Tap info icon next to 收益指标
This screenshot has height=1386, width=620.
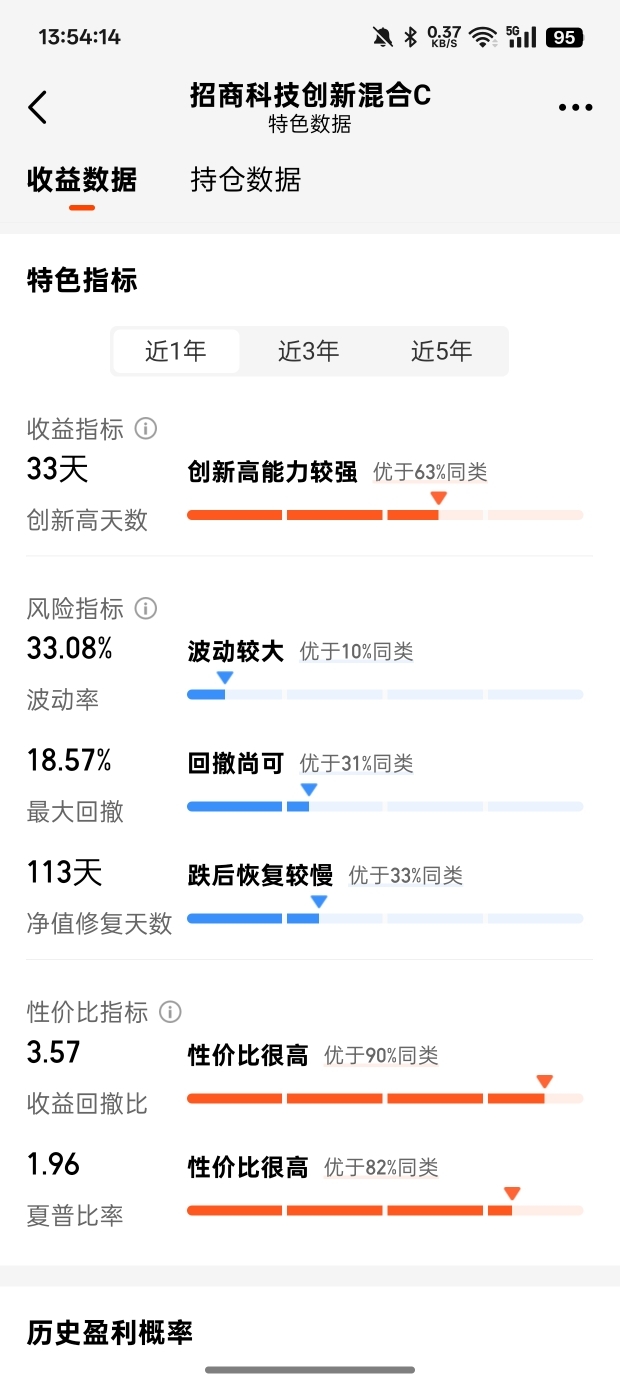146,429
